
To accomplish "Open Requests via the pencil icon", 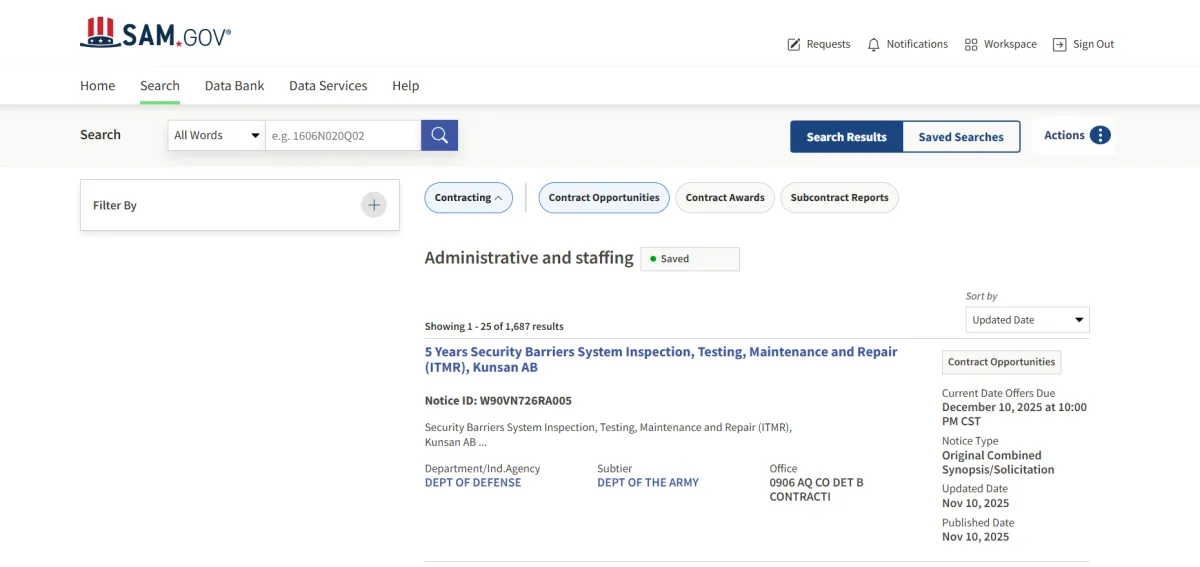I will coord(794,45).
